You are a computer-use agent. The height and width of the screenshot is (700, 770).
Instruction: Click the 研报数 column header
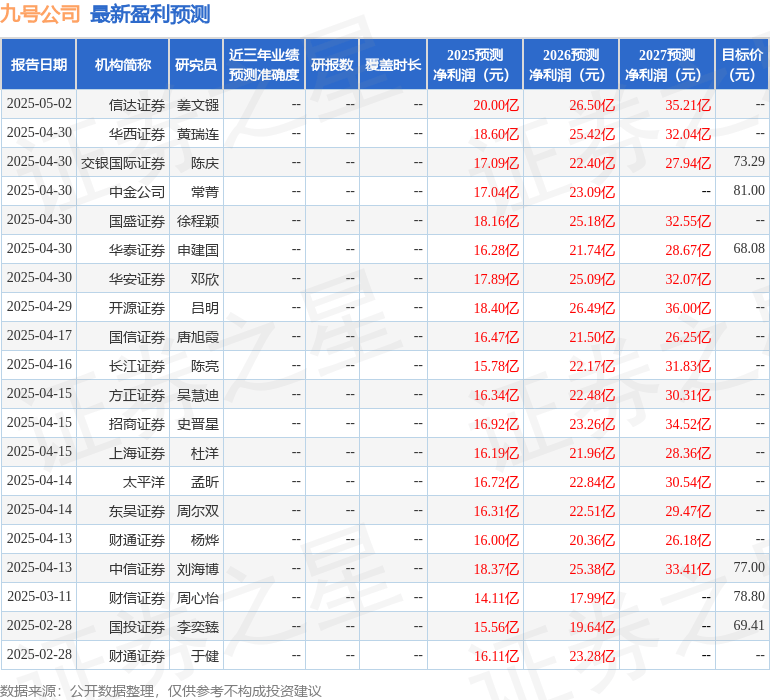coord(332,65)
